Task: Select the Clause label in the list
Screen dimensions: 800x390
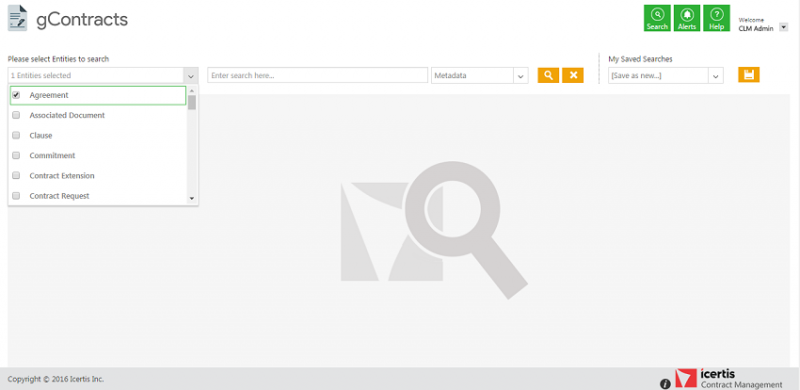Action: (x=41, y=135)
